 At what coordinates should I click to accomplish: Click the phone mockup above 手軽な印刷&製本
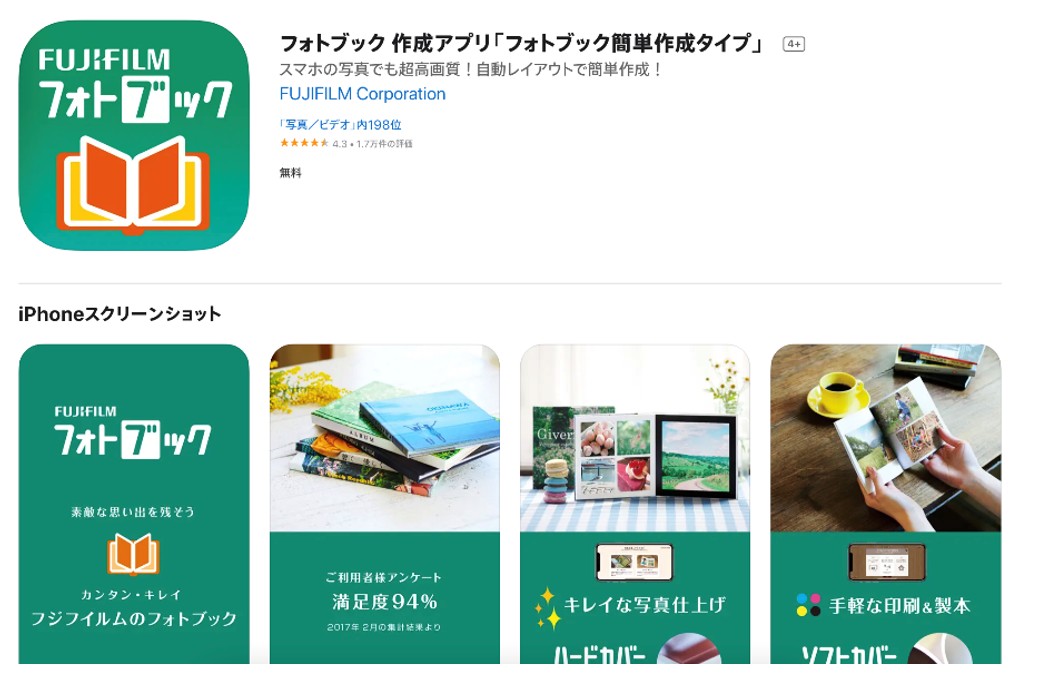point(887,562)
